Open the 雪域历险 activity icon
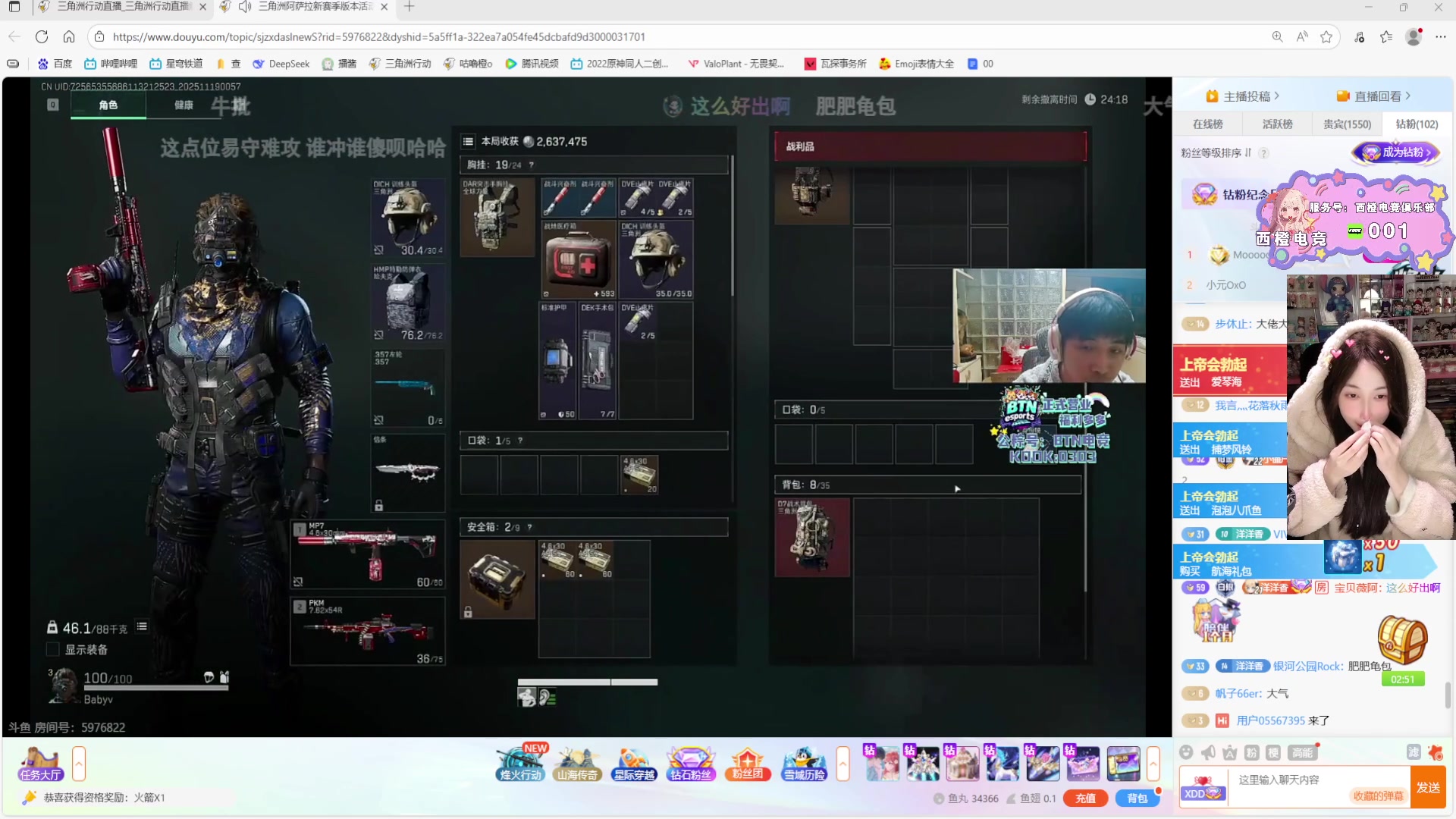This screenshot has height=819, width=1456. 804,764
